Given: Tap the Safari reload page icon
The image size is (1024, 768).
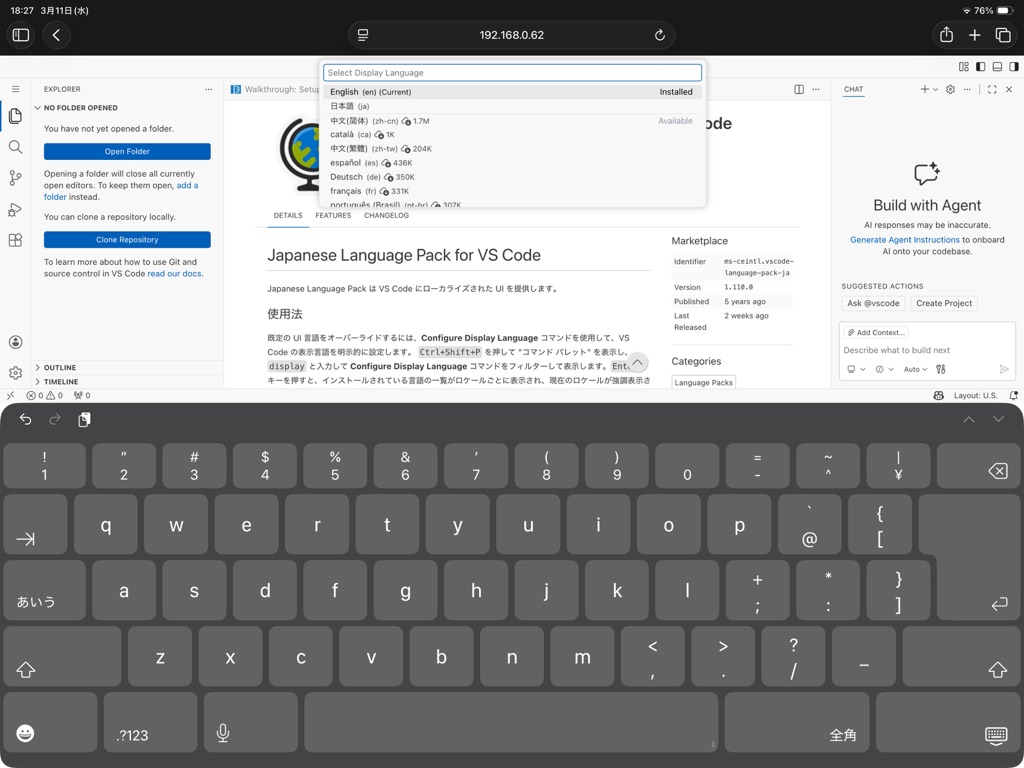Looking at the screenshot, I should (660, 35).
